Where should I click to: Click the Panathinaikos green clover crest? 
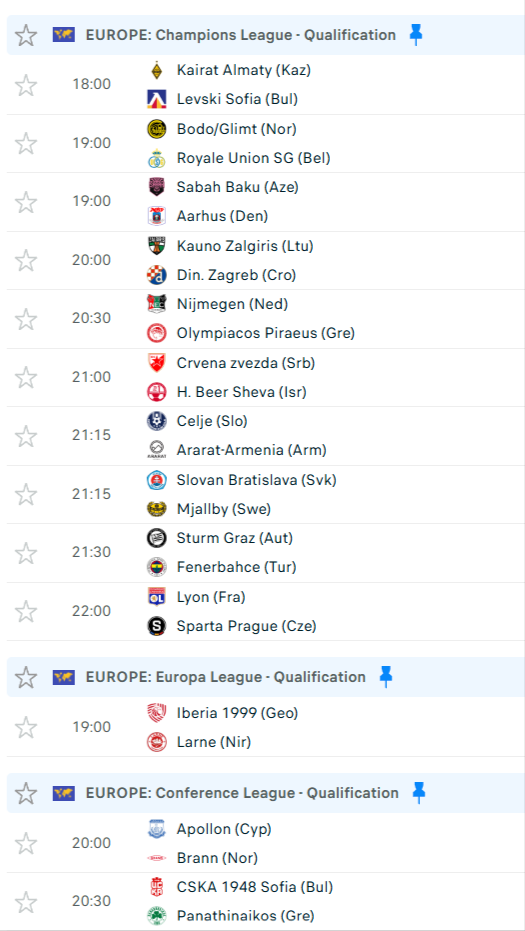pos(157,916)
